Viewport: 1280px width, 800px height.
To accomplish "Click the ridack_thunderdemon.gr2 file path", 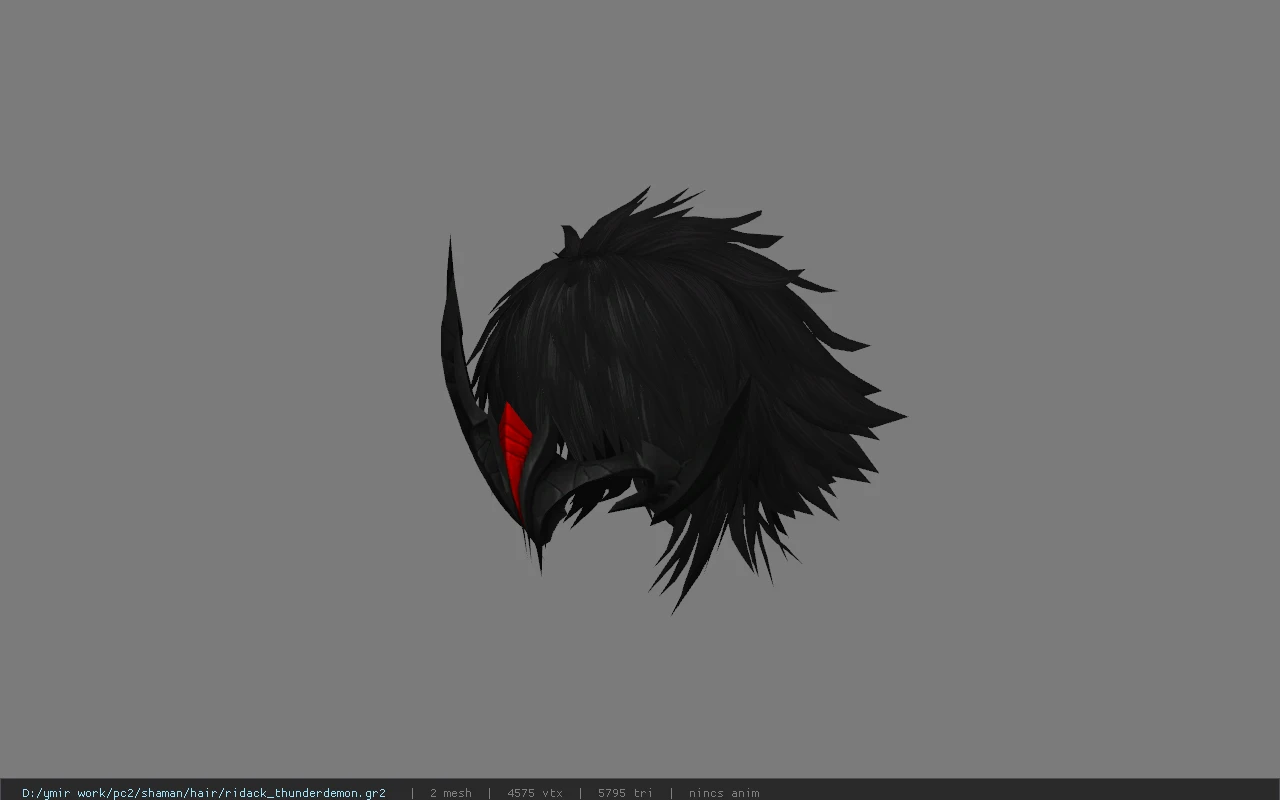I will point(204,793).
